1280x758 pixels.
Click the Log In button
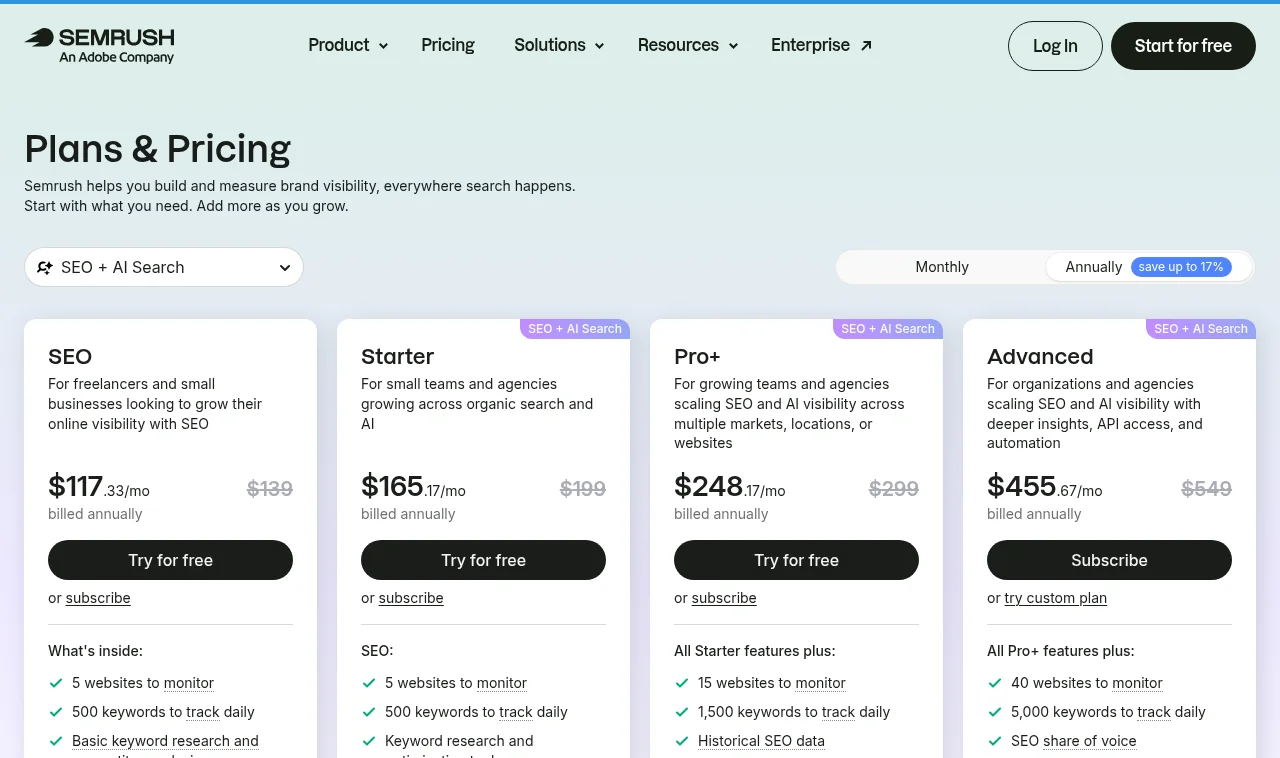1055,46
